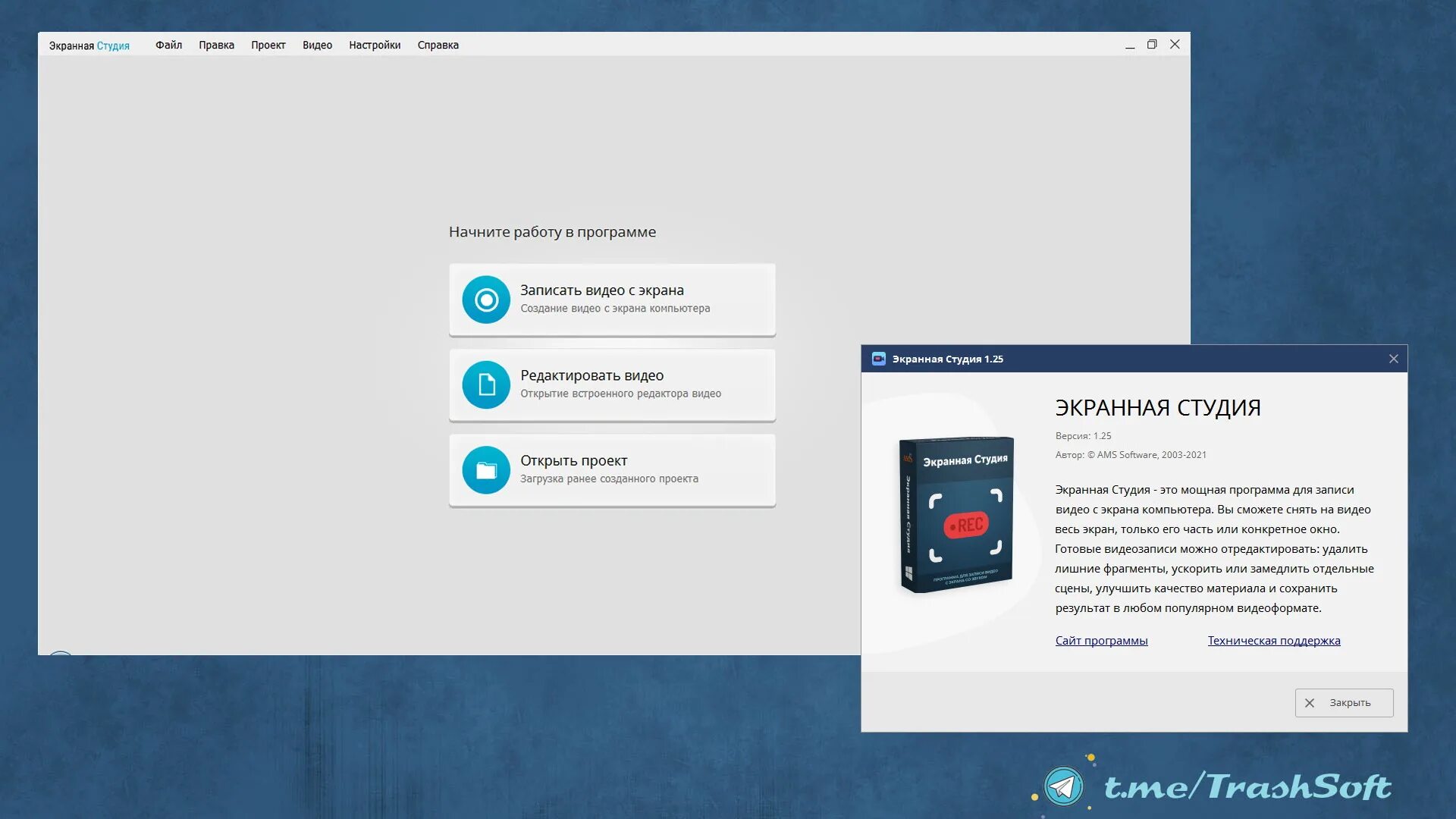Restore the main window size
The width and height of the screenshot is (1456, 819).
[1152, 45]
